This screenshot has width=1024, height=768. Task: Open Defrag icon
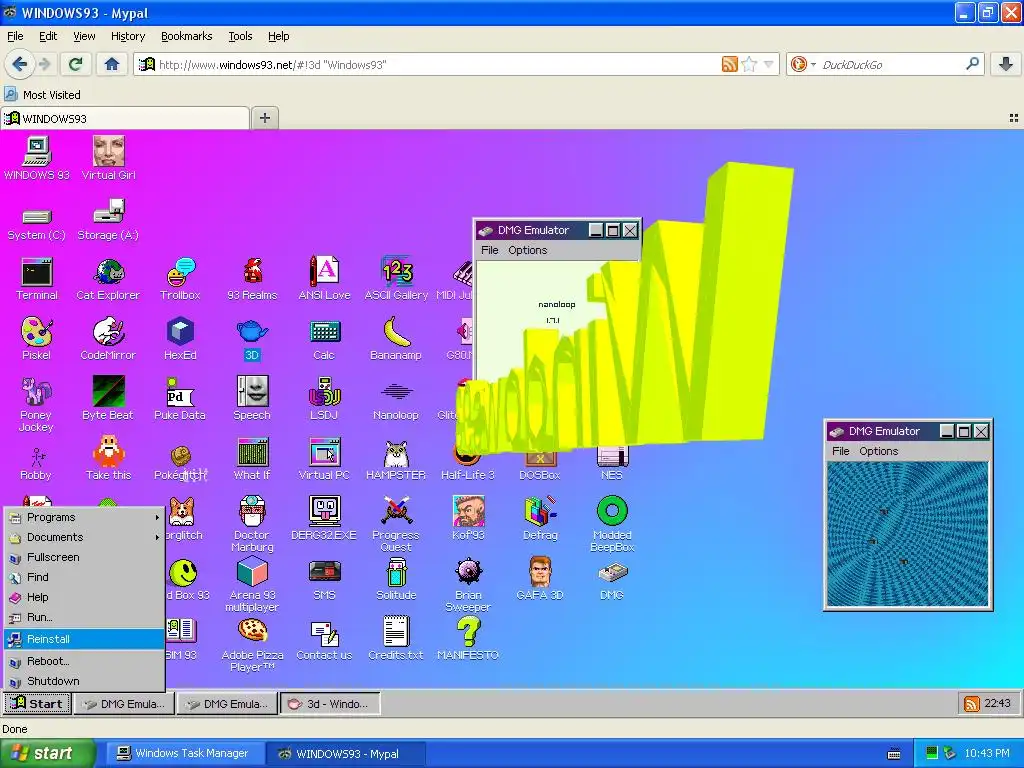(x=540, y=518)
